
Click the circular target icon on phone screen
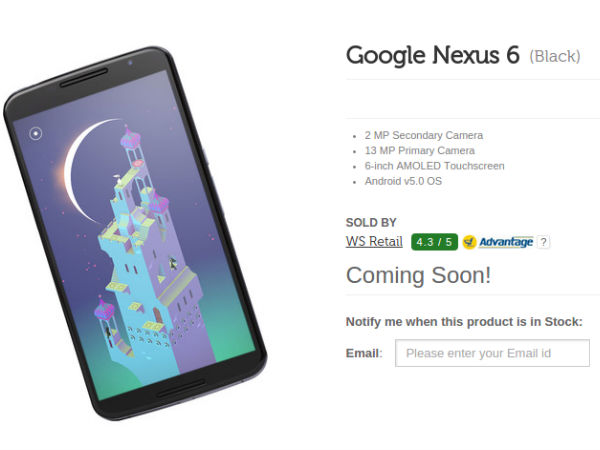pyautogui.click(x=36, y=134)
